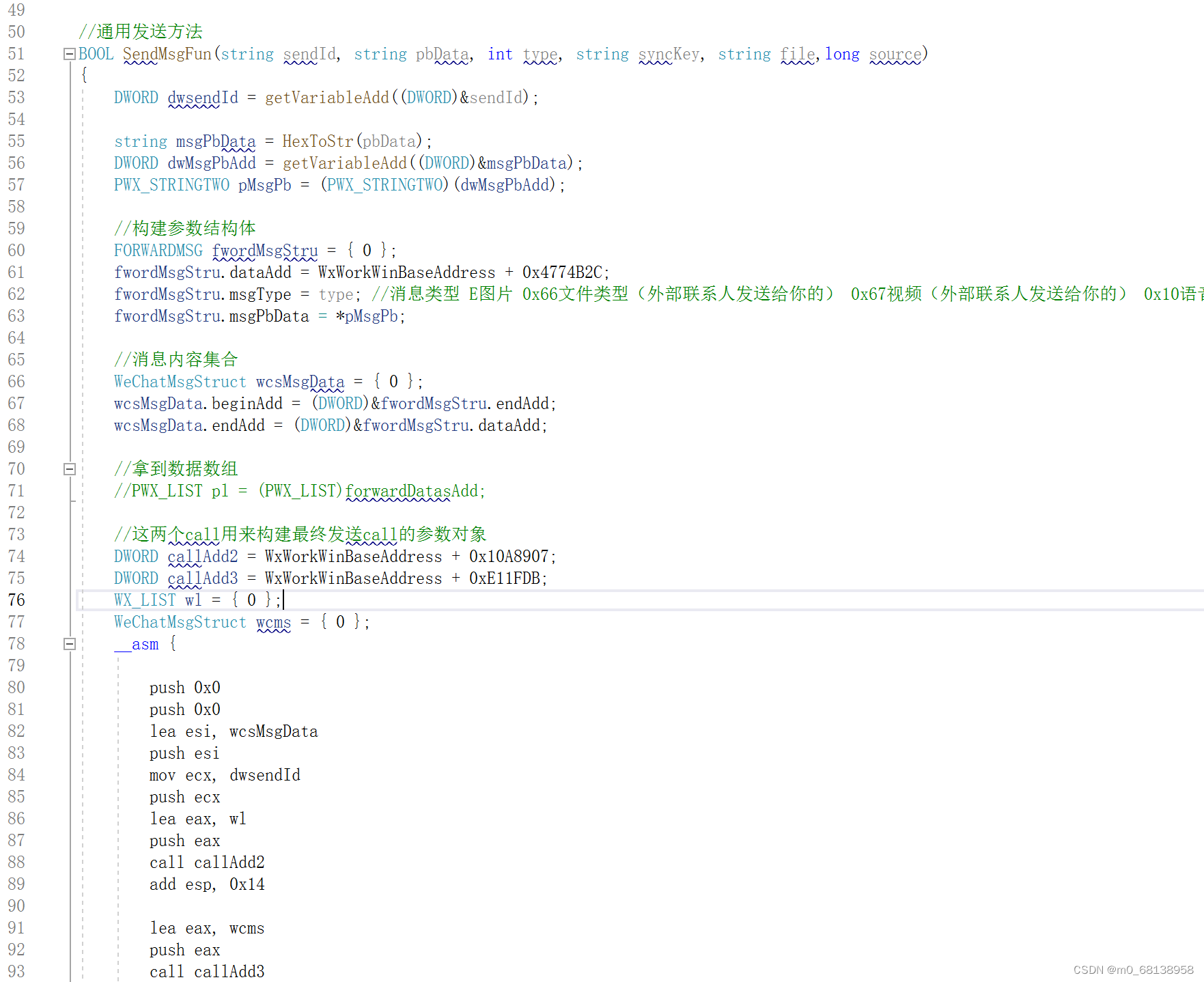Click HexToStr call on line 55
This screenshot has width=1204, height=982.
[x=318, y=141]
